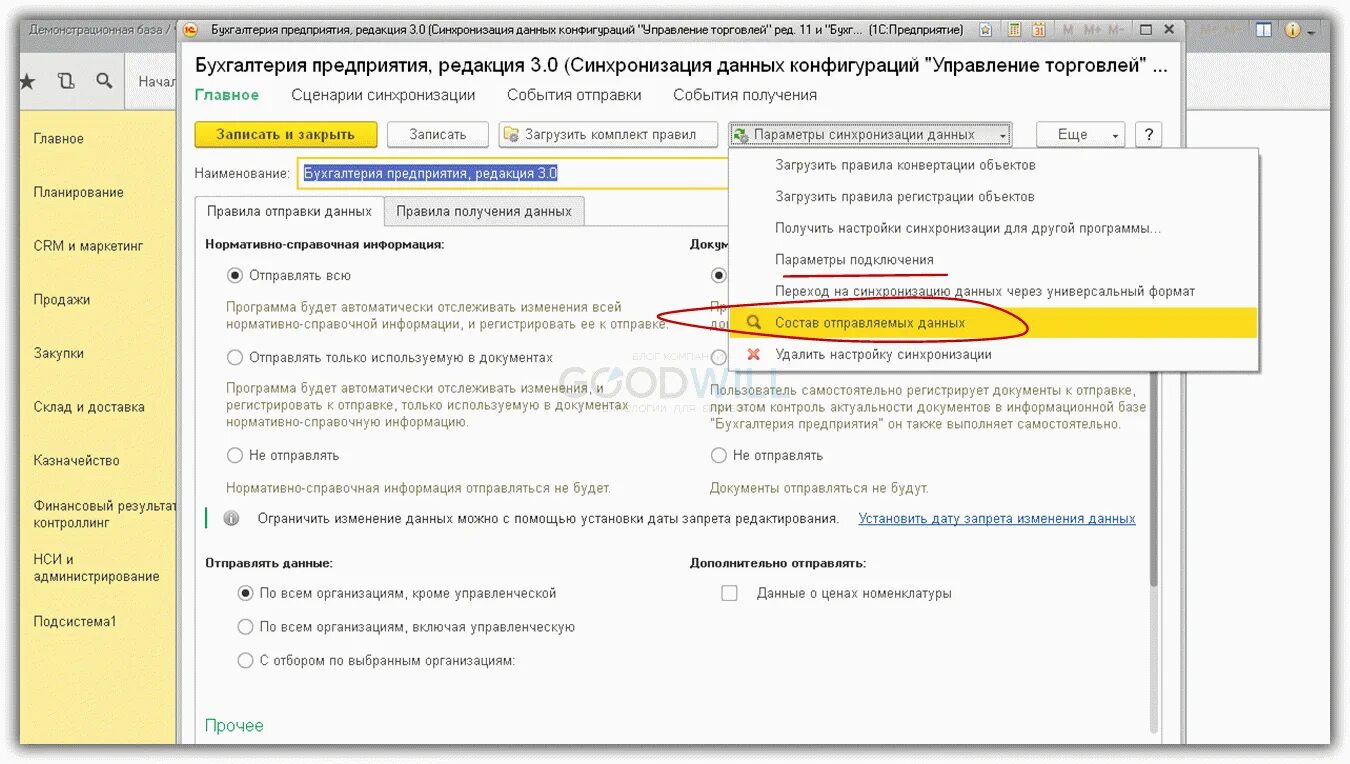This screenshot has height=764, width=1350.
Task: Select Отправлять только используемую в документах
Action: click(235, 357)
